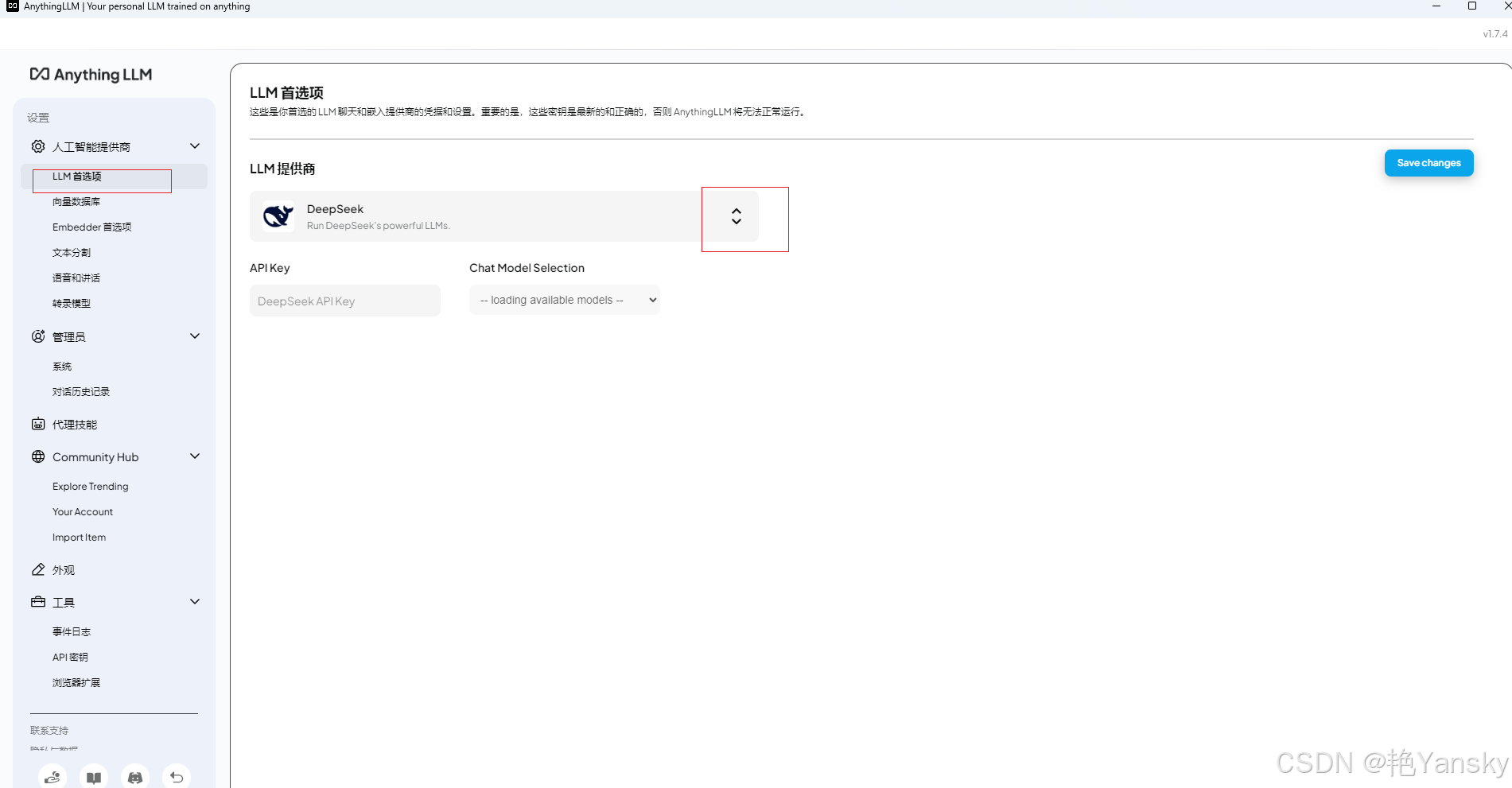Open the Embedder 首选项 page
1512x788 pixels.
[x=91, y=227]
